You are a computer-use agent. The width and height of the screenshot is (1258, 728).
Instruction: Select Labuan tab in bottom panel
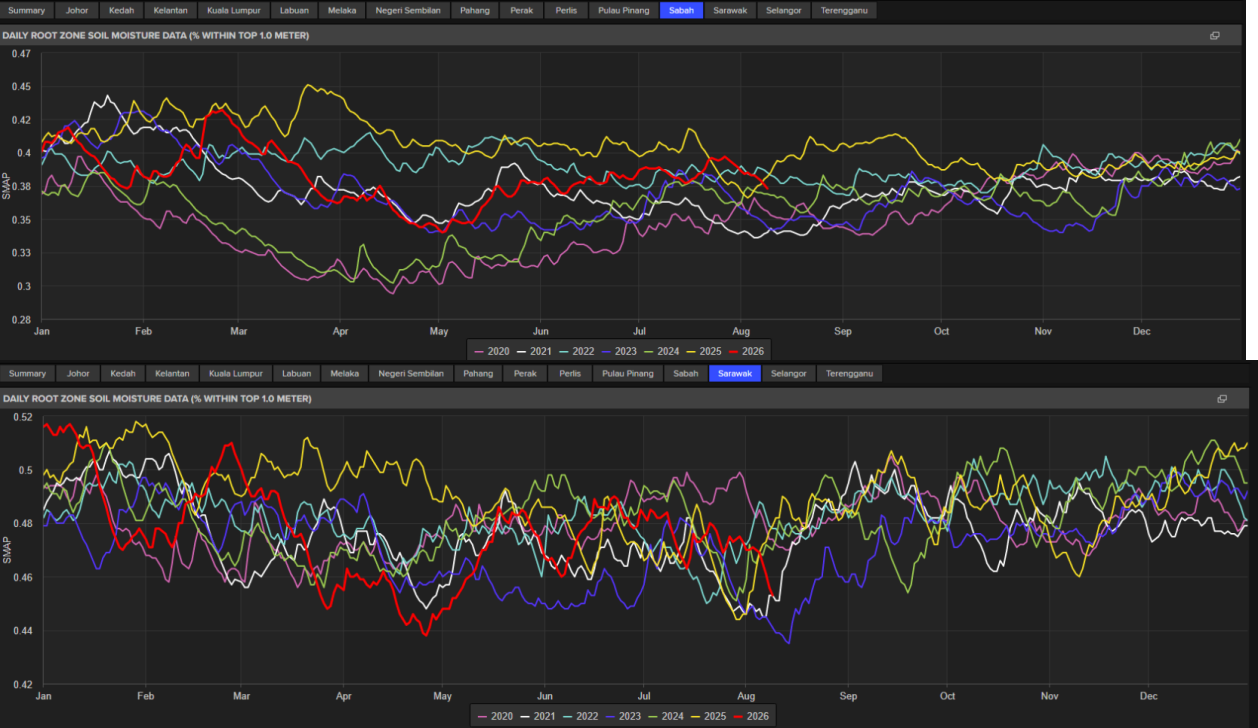pos(297,374)
